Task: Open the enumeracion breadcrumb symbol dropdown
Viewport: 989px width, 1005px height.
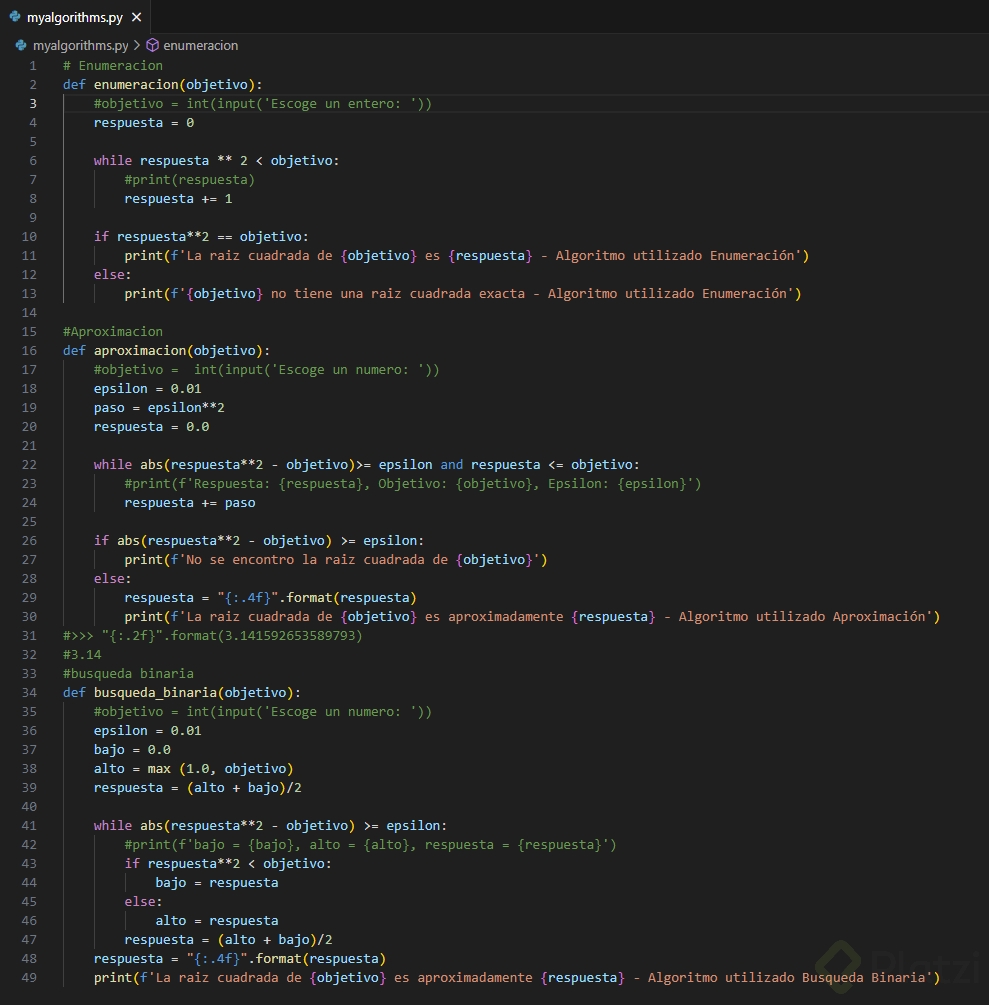Action: (x=201, y=46)
